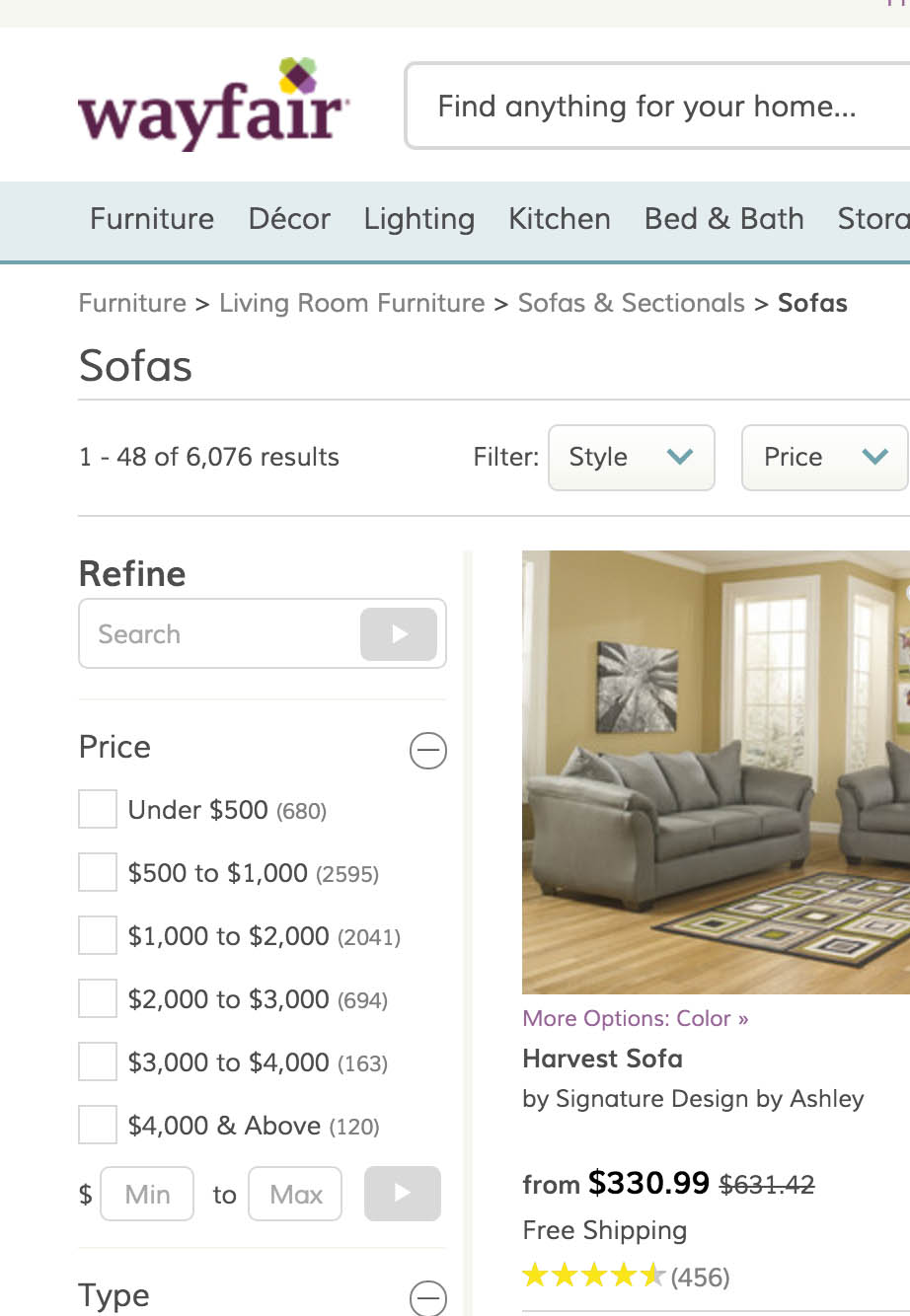Enable the $4,000 & Above filter
910x1316 pixels.
coord(98,1126)
